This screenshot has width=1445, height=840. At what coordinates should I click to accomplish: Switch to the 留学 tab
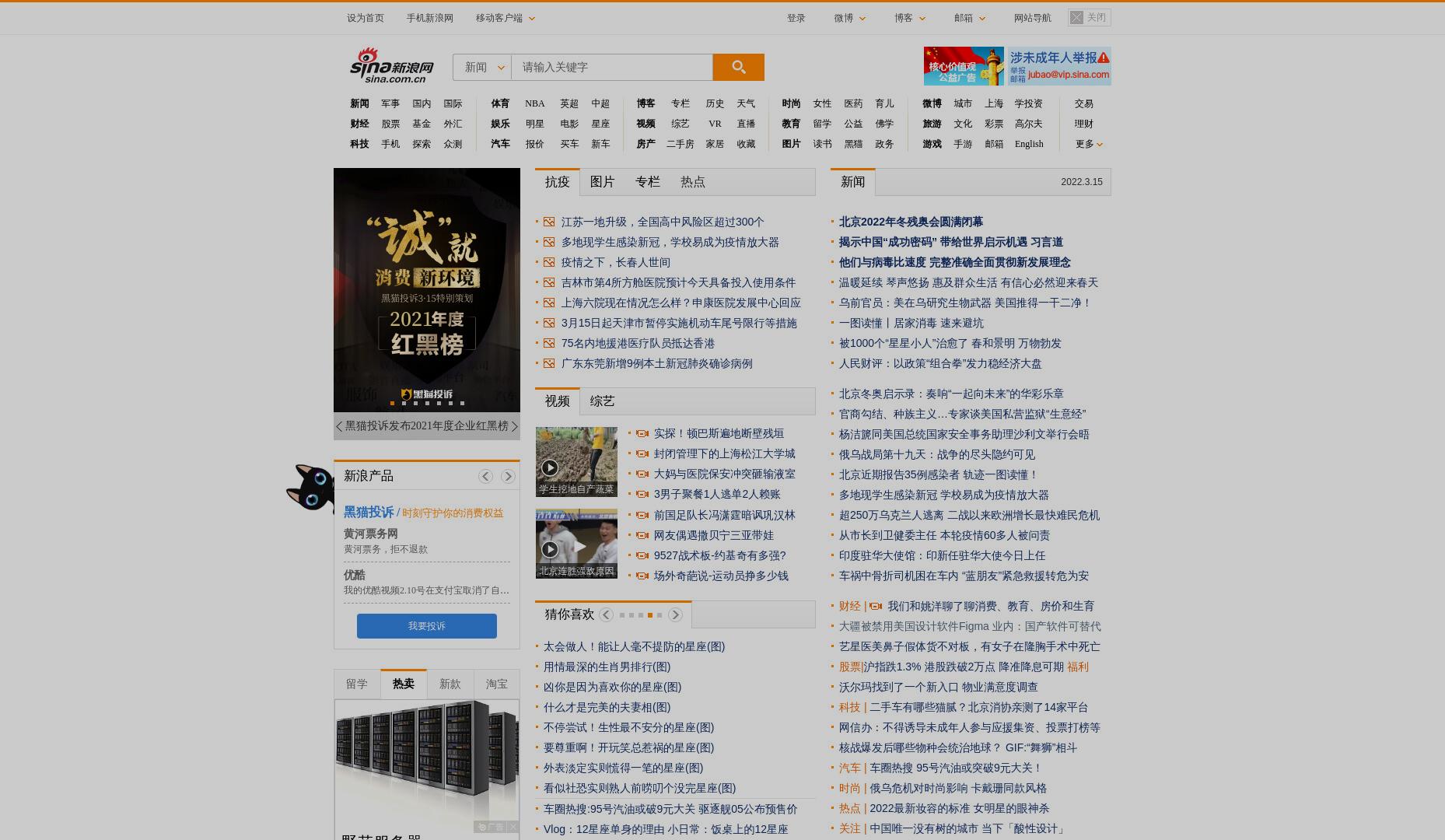357,684
